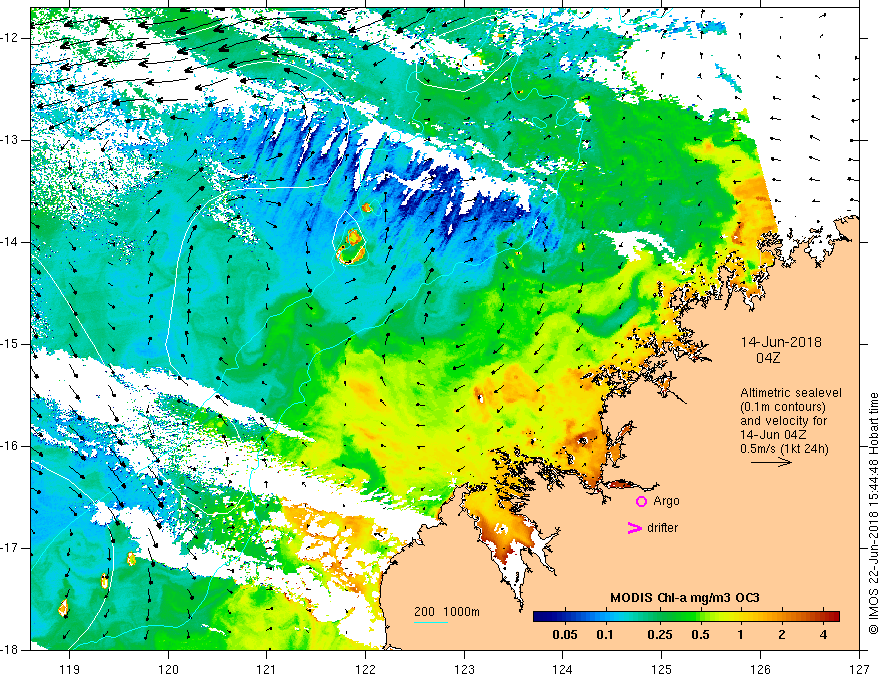Click "0.5m/s (1kt 24h)" velocity scale text
Image resolution: width=880 pixels, height=680 pixels.
point(784,449)
